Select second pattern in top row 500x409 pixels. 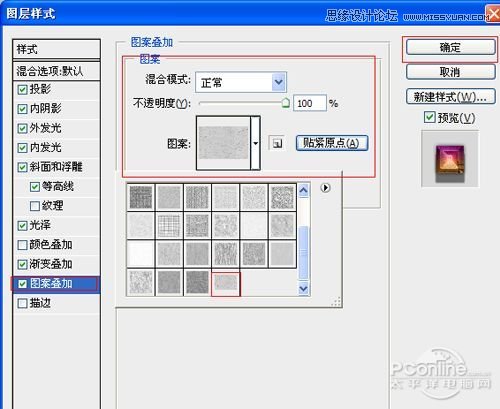(x=169, y=197)
